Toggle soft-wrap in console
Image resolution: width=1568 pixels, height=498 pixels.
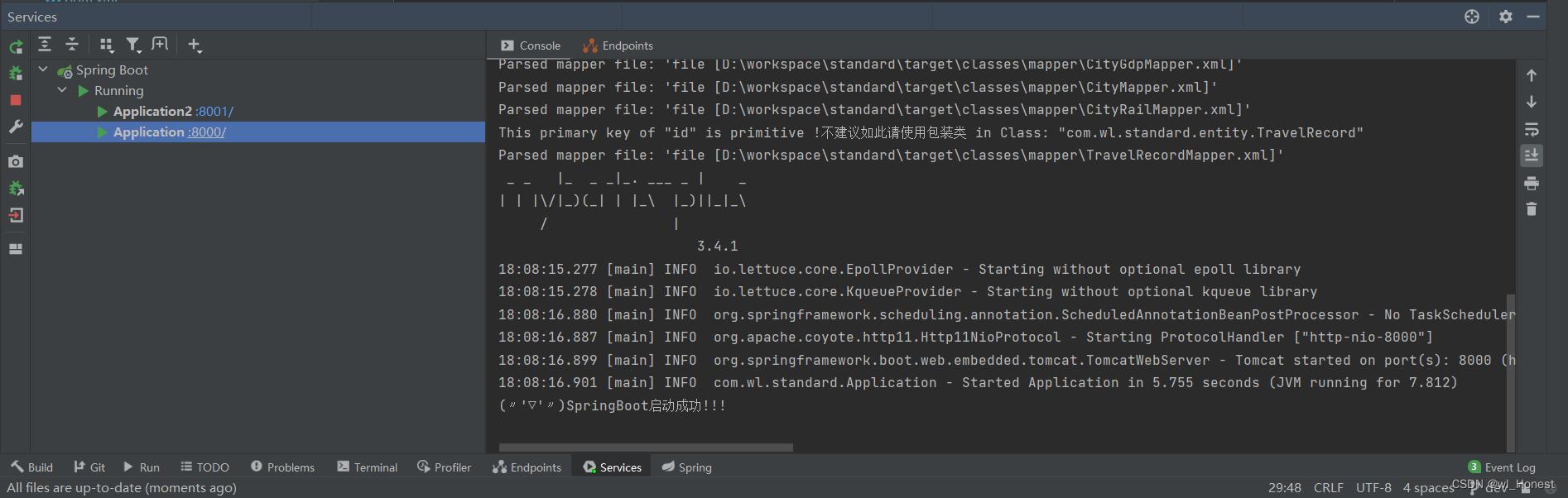click(x=1532, y=129)
